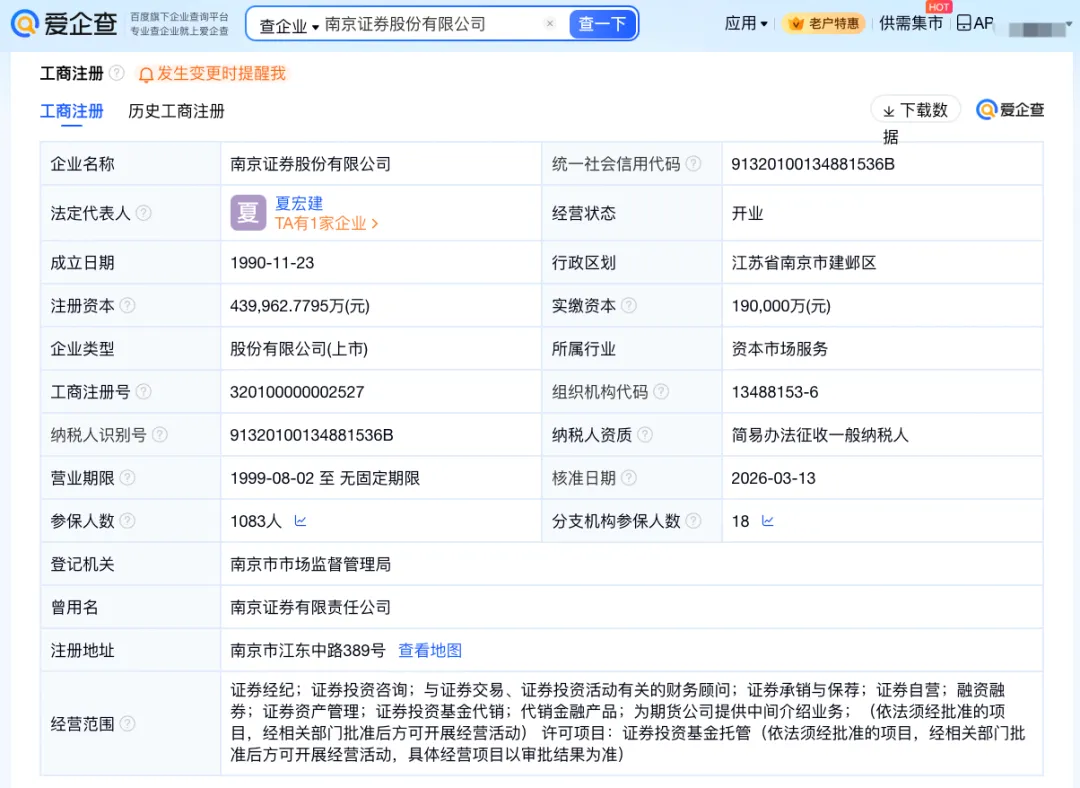Show help for 注册资本
This screenshot has height=788, width=1080.
[127, 305]
